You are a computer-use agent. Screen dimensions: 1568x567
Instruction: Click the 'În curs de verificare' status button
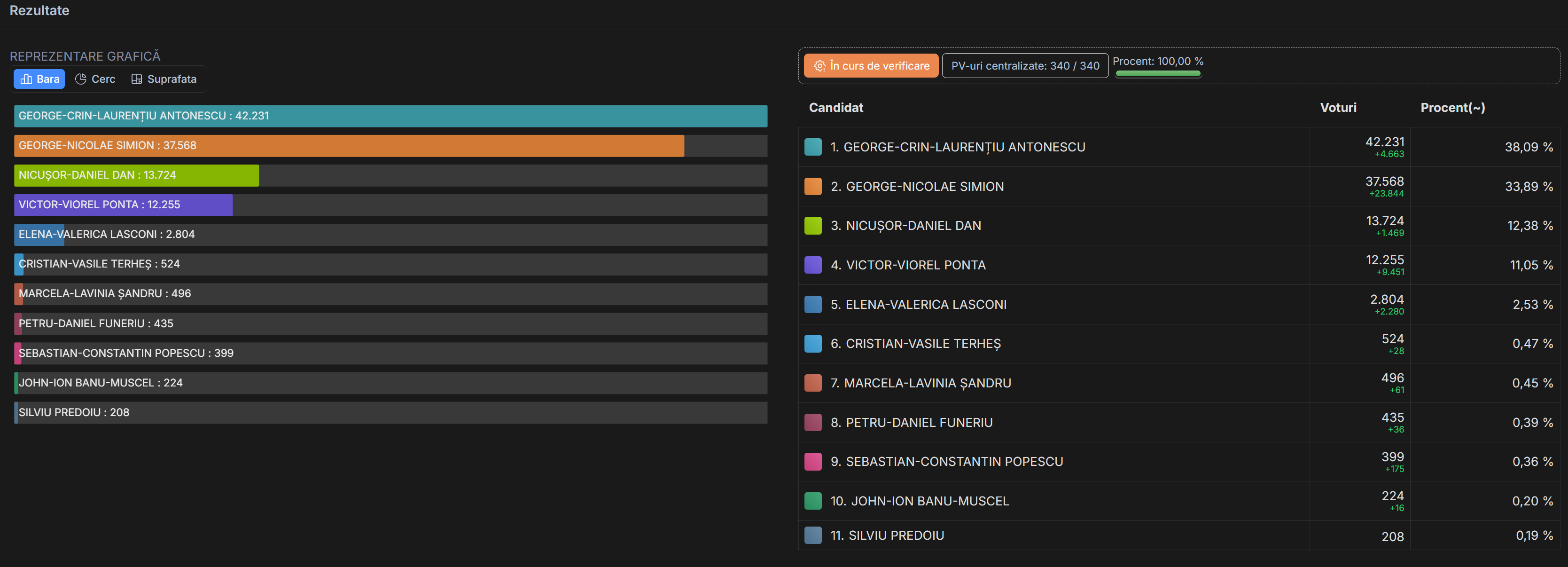tap(871, 66)
